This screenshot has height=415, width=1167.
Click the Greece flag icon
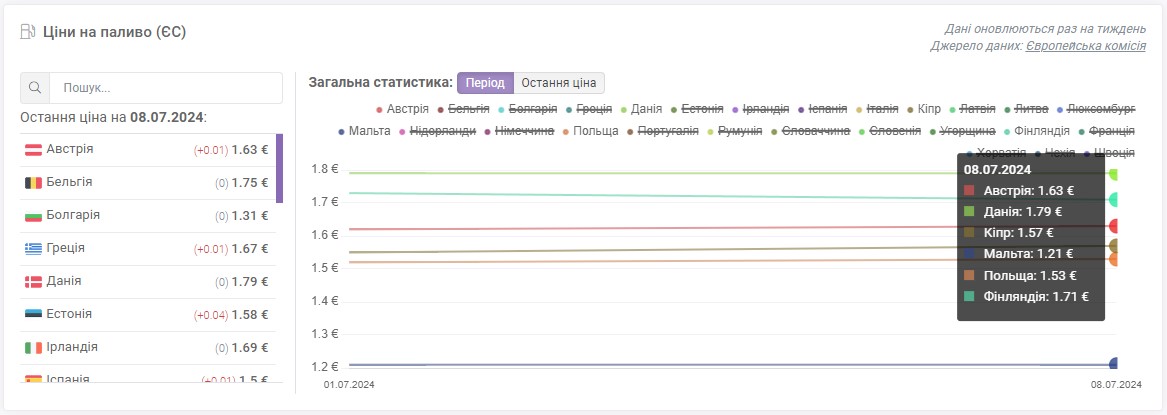33,248
